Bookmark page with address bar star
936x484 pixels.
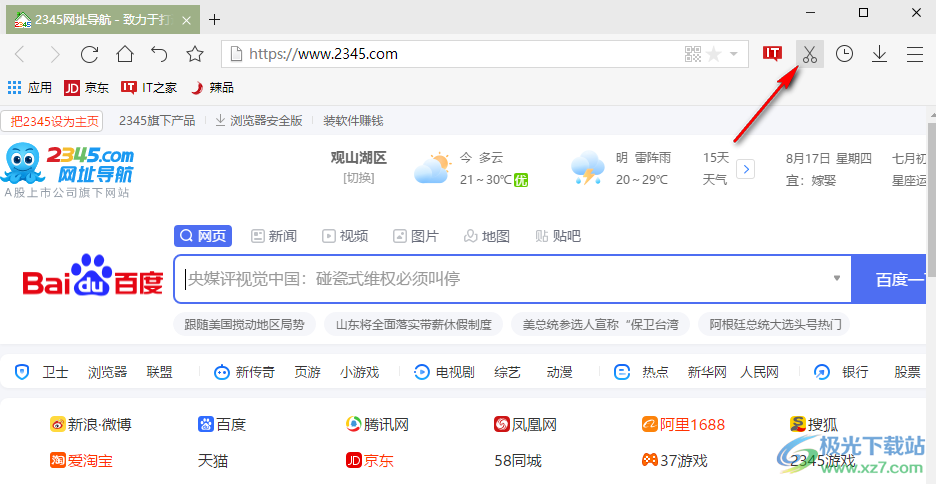pyautogui.click(x=713, y=55)
